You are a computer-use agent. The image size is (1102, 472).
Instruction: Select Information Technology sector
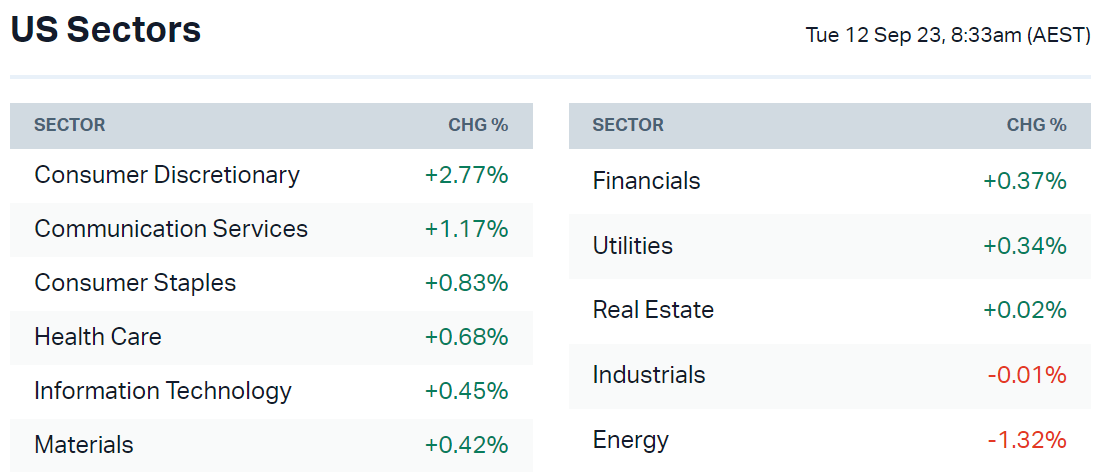tap(163, 391)
